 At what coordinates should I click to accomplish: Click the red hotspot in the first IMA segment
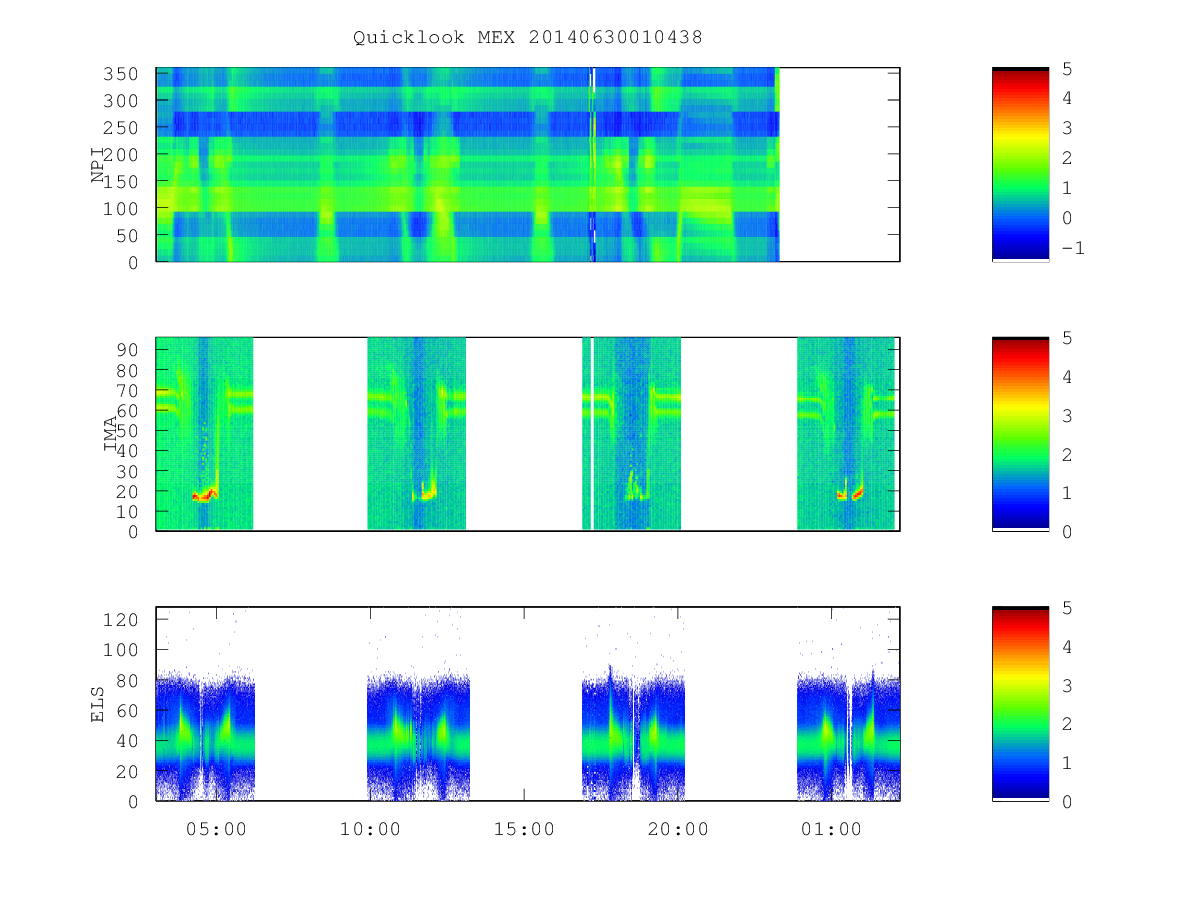pos(204,495)
